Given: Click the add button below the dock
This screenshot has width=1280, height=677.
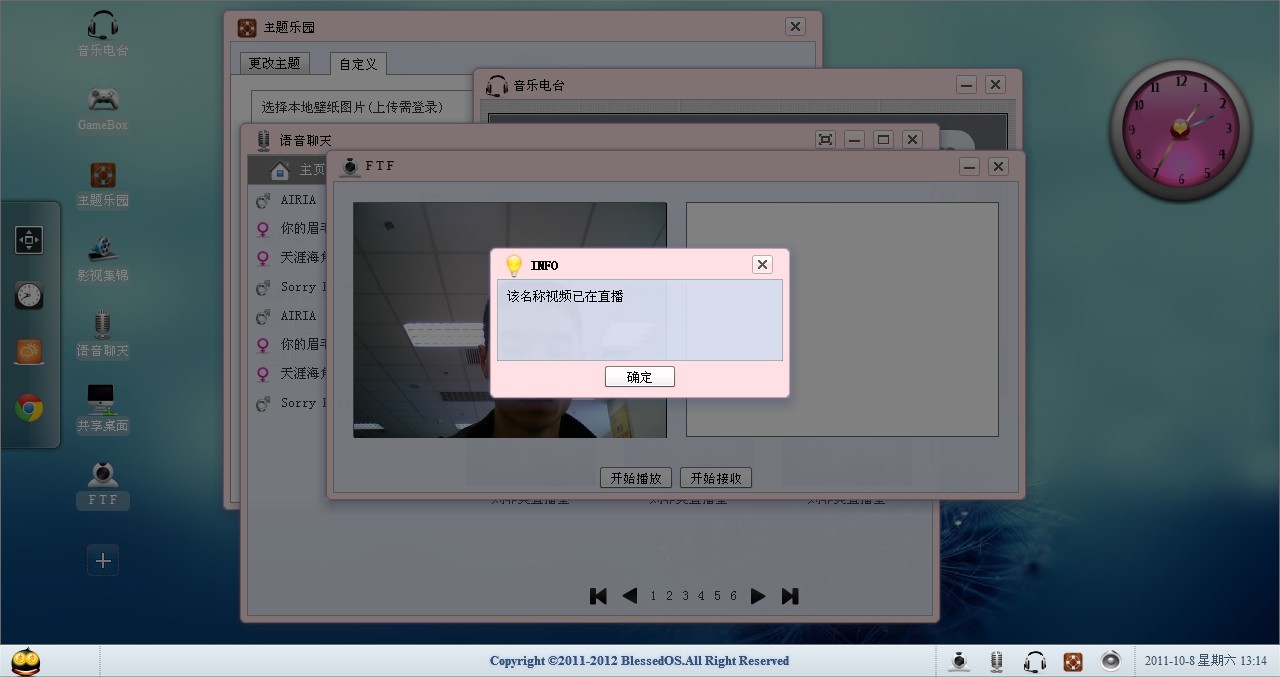Looking at the screenshot, I should click(x=102, y=560).
